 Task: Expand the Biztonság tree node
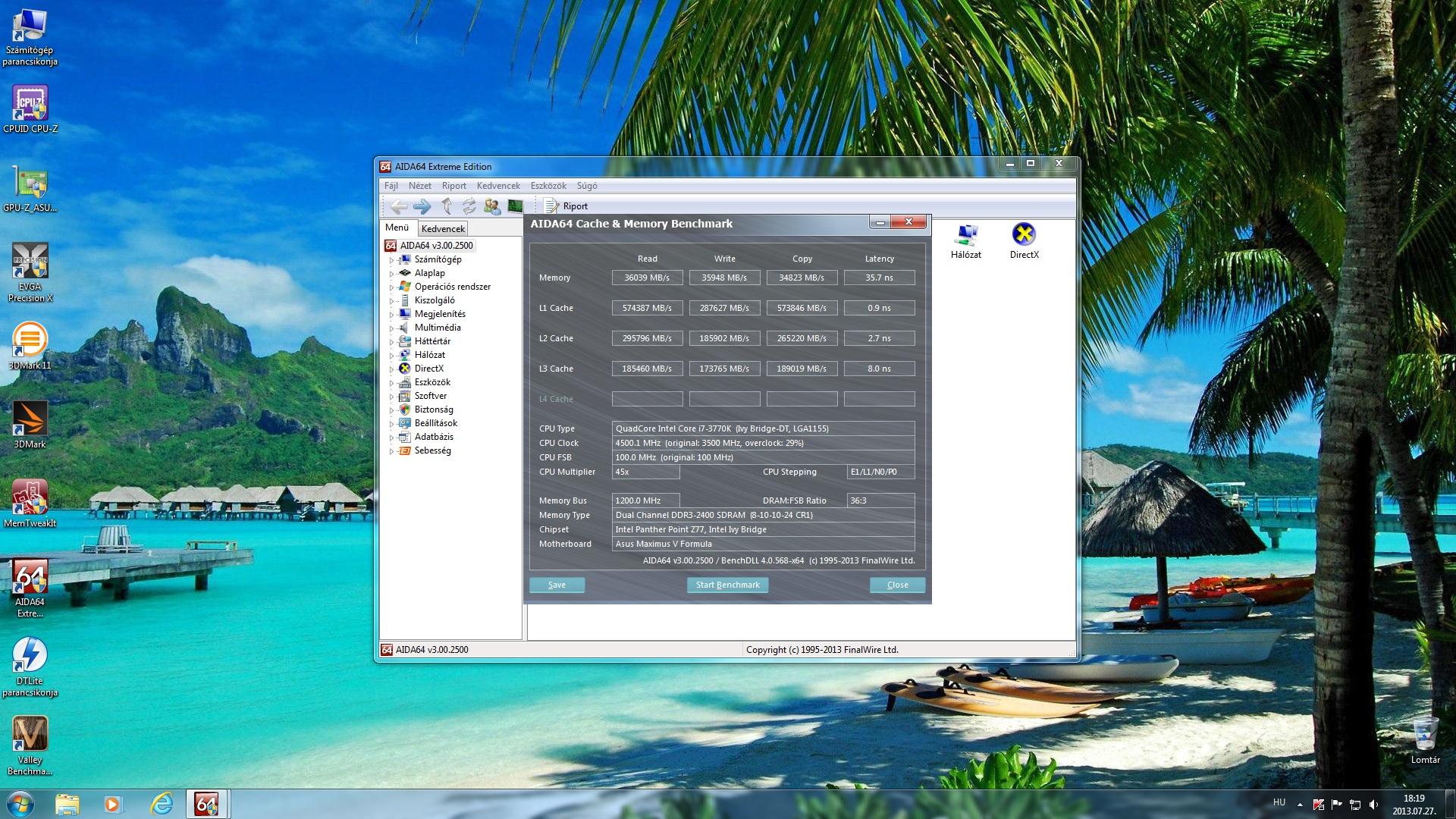[392, 410]
